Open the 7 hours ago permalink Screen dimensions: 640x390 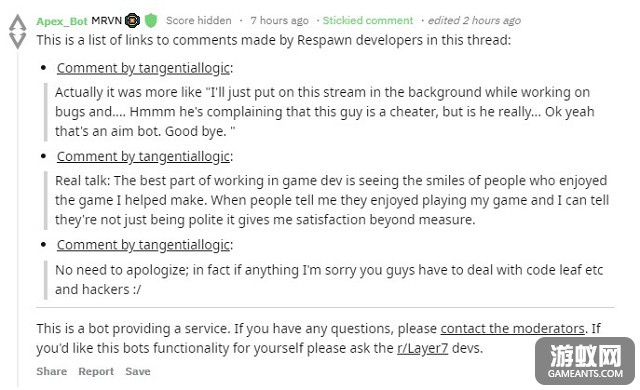(x=279, y=20)
